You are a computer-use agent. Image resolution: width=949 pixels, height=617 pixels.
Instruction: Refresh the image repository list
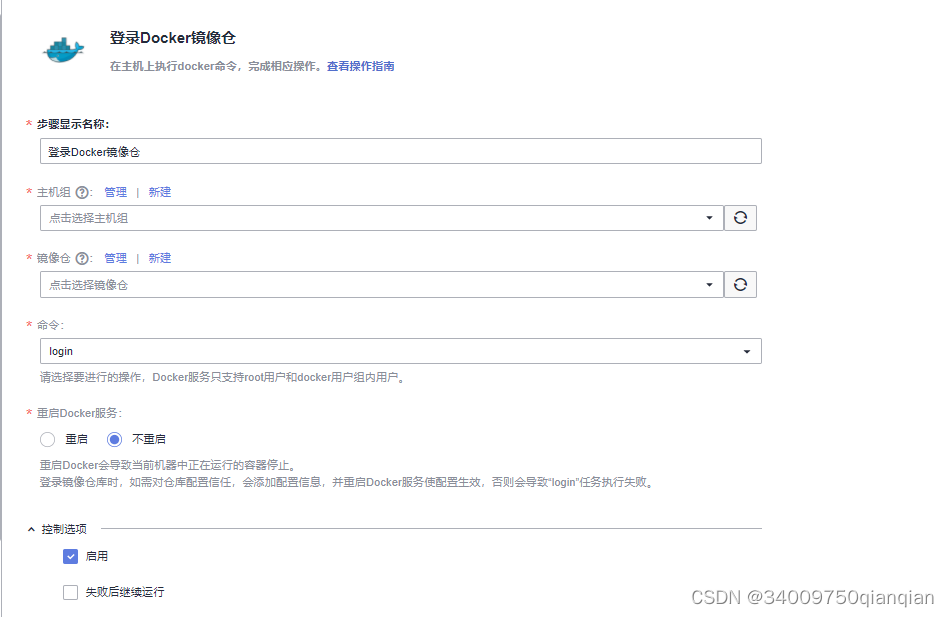[x=740, y=285]
